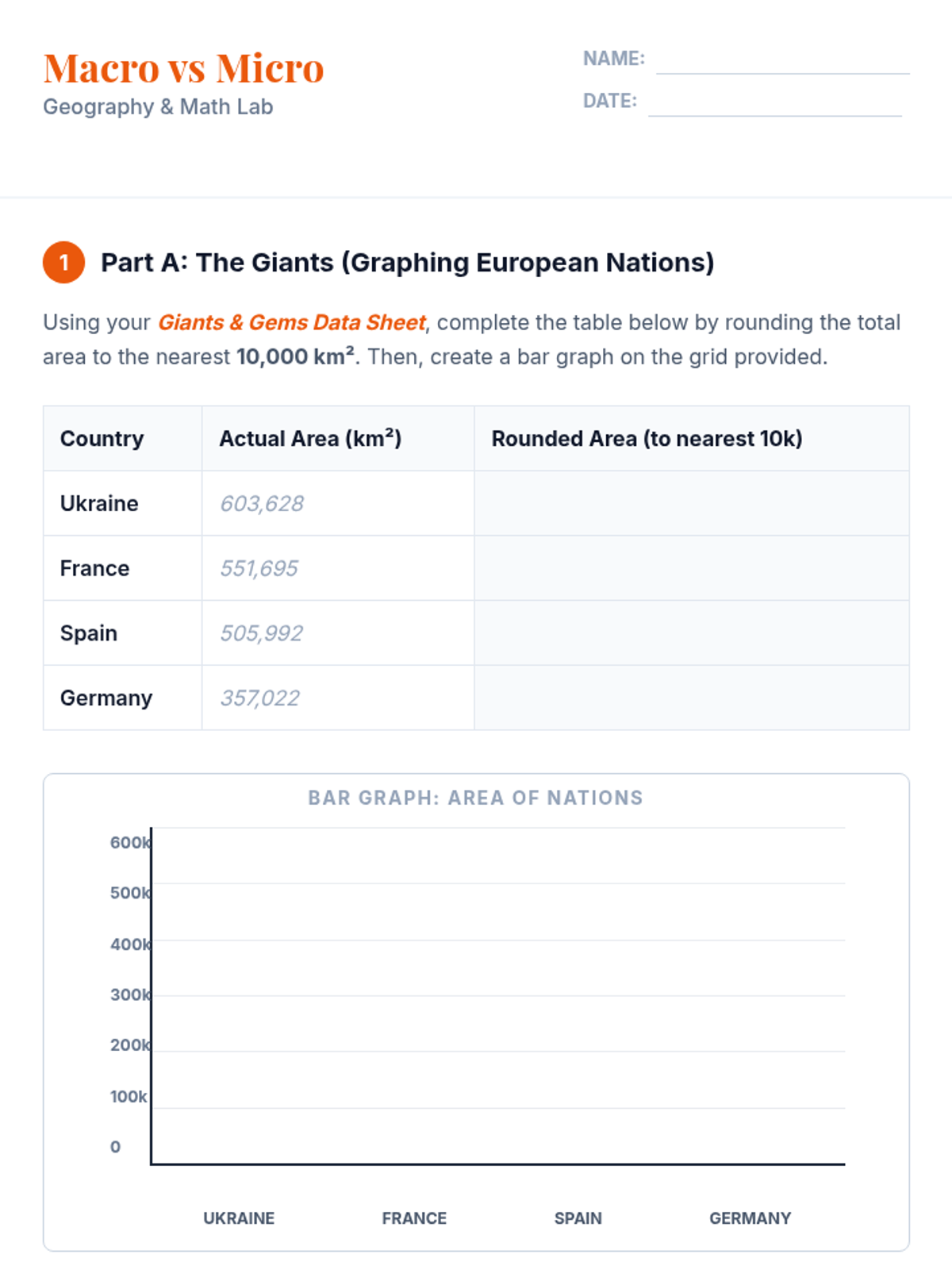
Task: Click Ukraine's empty Rounded Area cell
Action: pyautogui.click(x=691, y=503)
